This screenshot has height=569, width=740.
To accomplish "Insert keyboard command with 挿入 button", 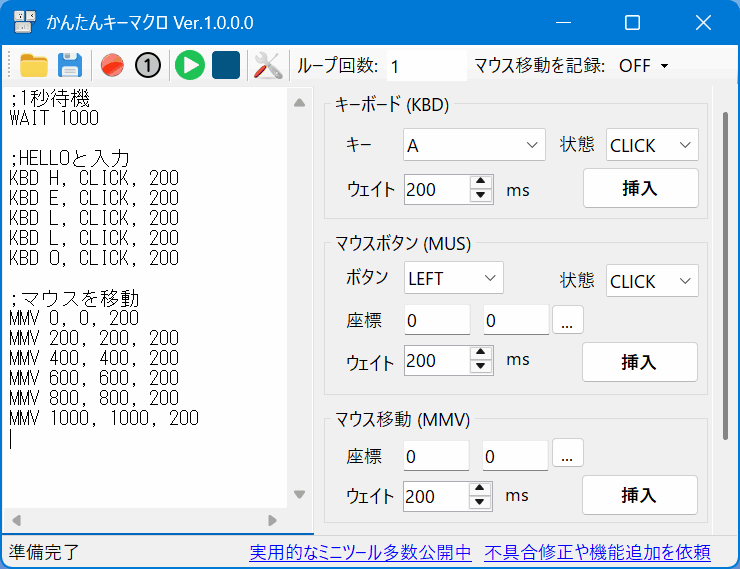I will pos(640,188).
